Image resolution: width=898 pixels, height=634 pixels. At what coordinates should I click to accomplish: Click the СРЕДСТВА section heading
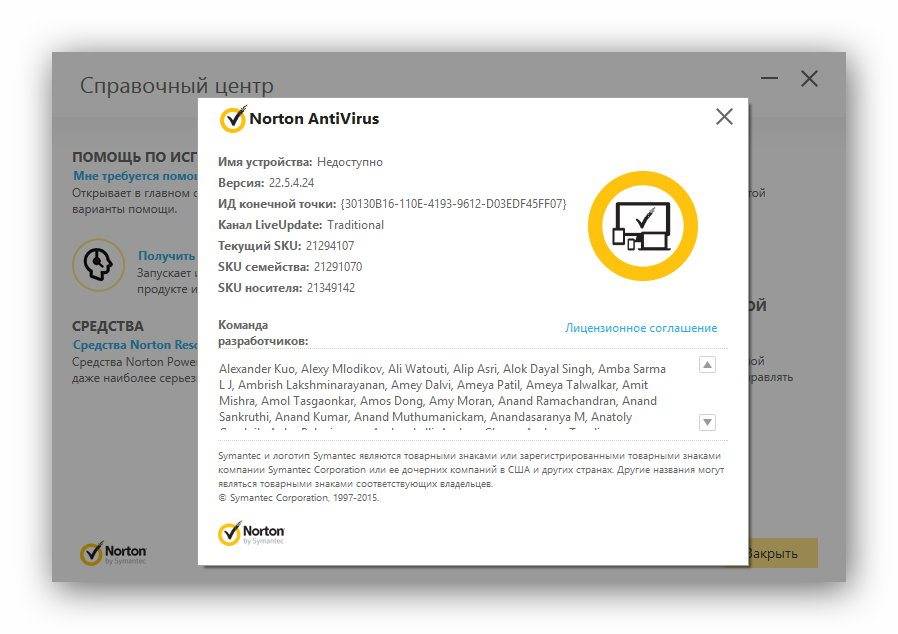(x=108, y=326)
